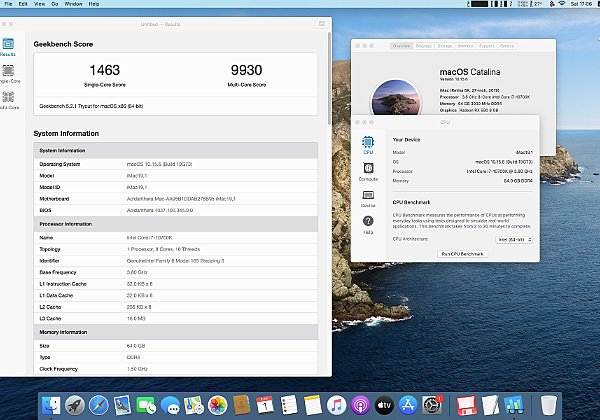Switch to the Displays tab
This screenshot has width=600, height=420.
click(x=424, y=46)
